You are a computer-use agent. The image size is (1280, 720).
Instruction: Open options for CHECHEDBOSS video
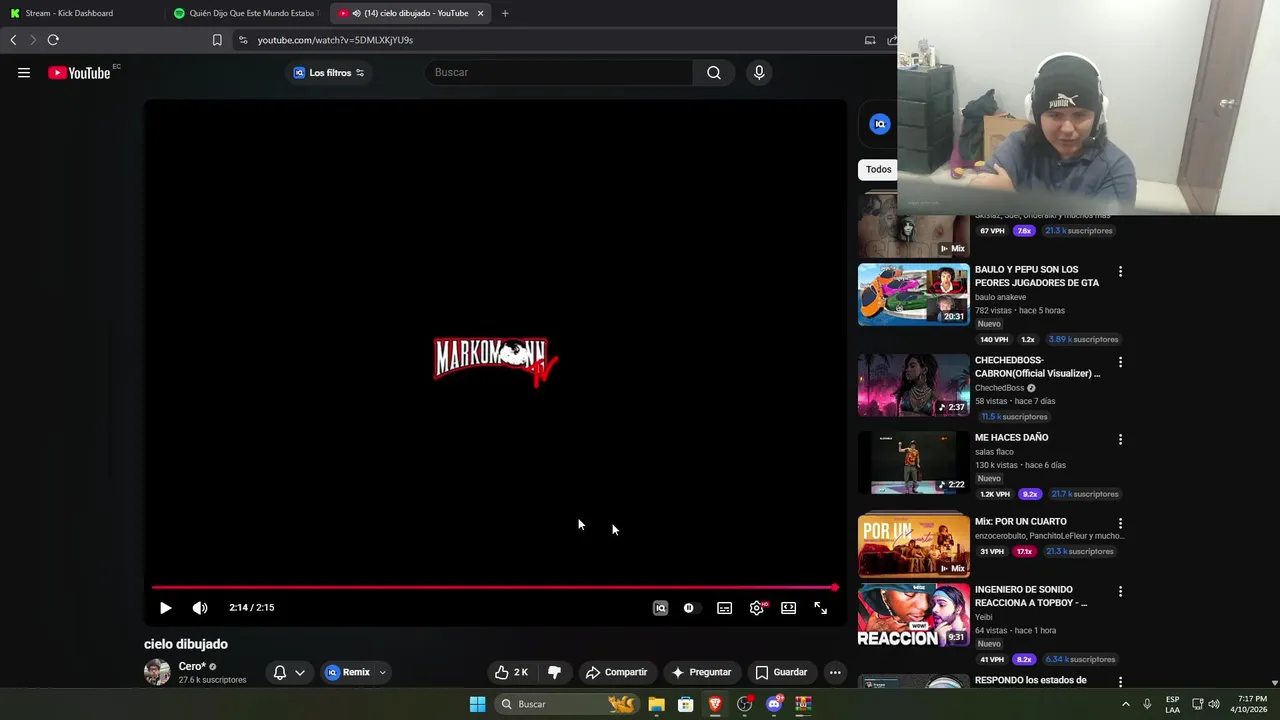click(x=1120, y=362)
